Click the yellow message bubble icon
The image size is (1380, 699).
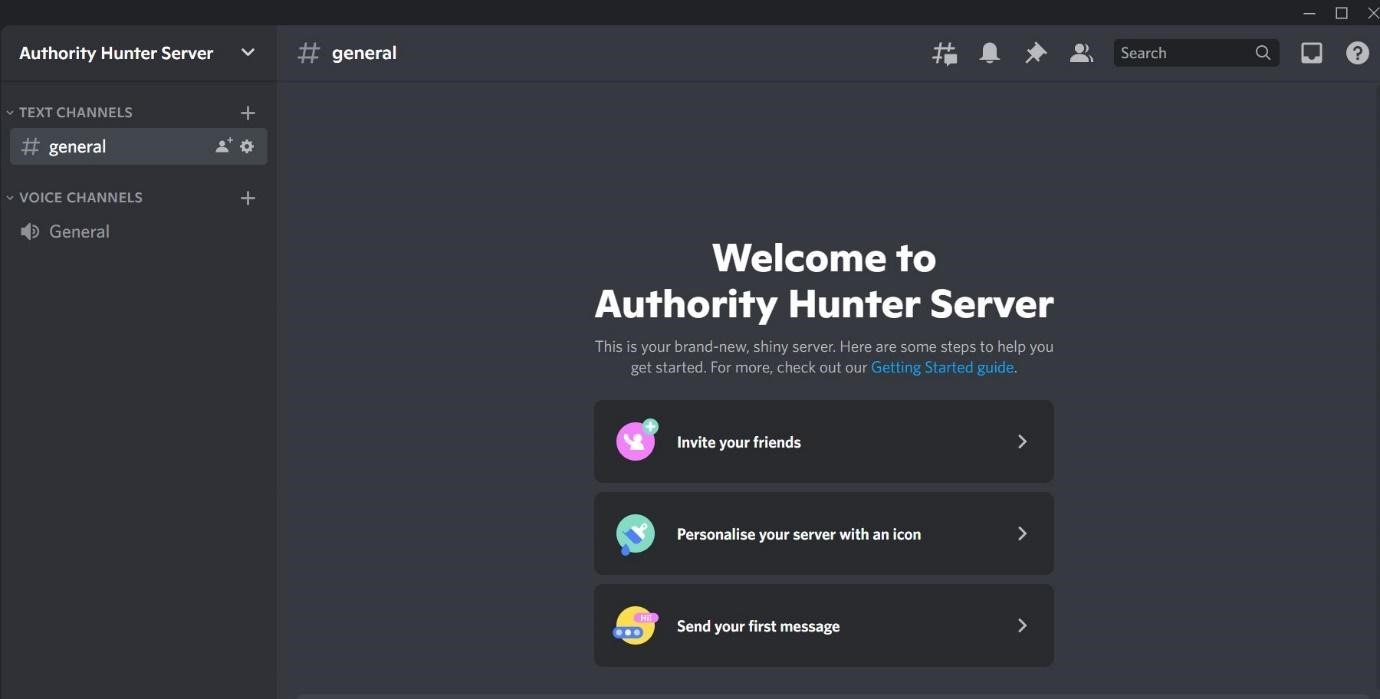[x=635, y=626]
